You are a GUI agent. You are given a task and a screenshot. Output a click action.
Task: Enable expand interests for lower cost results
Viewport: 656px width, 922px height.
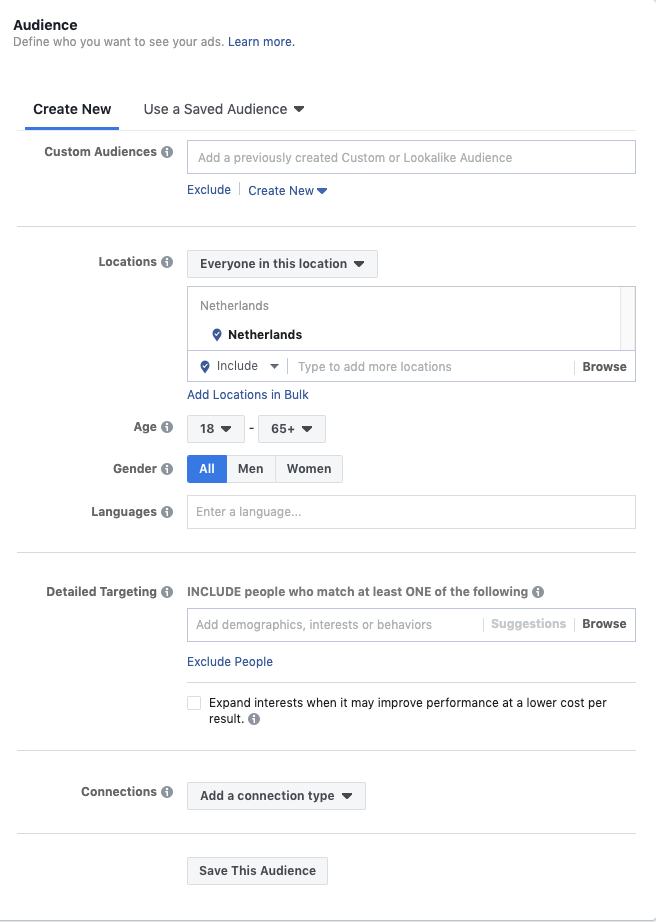[x=194, y=703]
